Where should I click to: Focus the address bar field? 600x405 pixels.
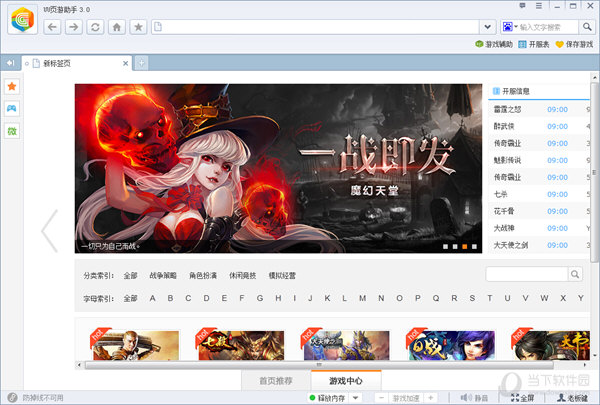tap(316, 27)
